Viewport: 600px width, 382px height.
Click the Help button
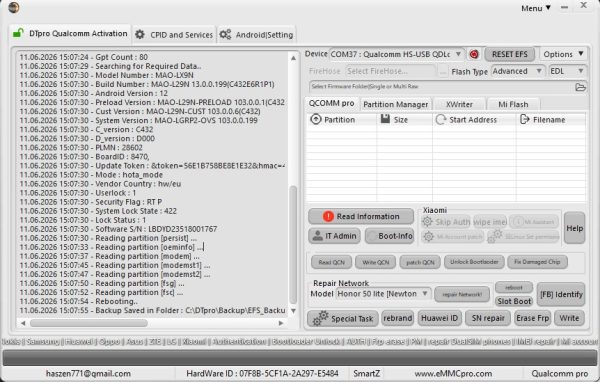coord(574,228)
